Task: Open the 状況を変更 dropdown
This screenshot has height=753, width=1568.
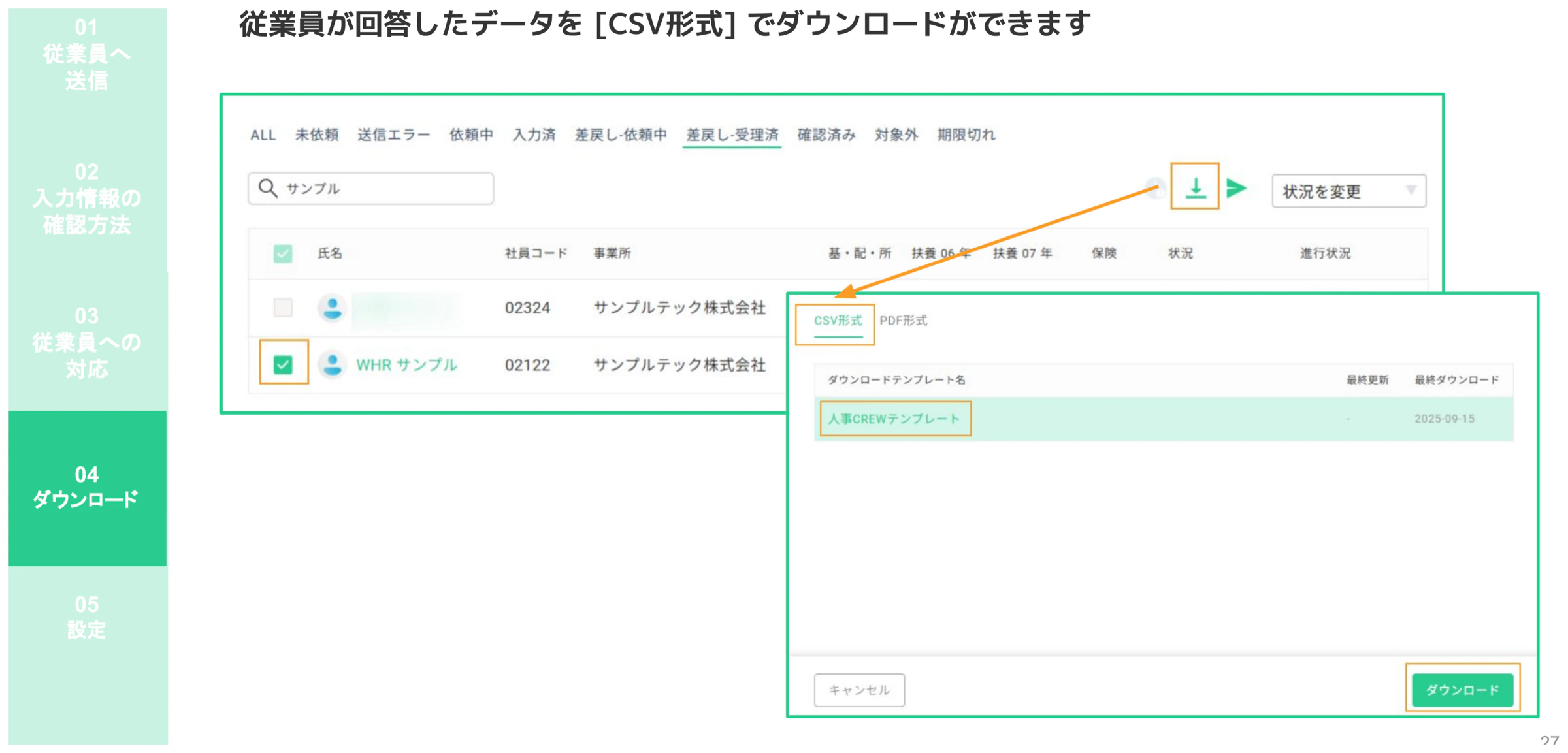Action: (x=1348, y=191)
